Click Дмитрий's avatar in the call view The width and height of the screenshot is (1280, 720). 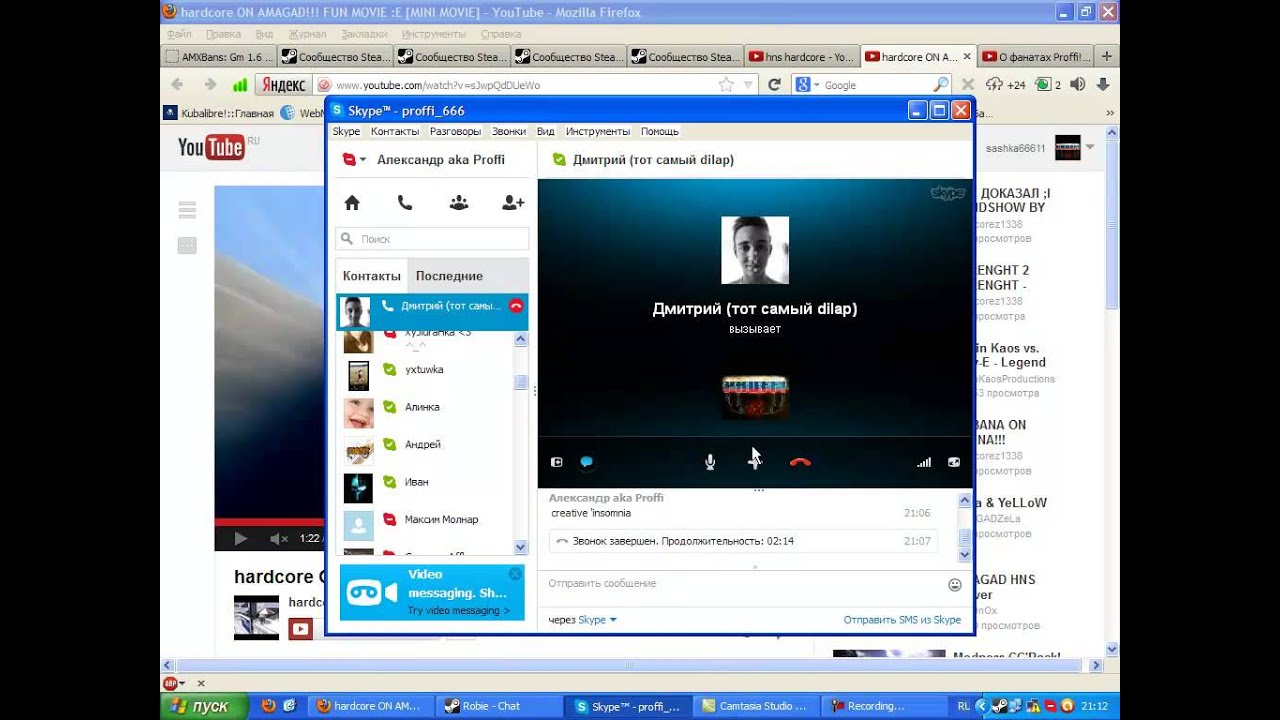[755, 250]
